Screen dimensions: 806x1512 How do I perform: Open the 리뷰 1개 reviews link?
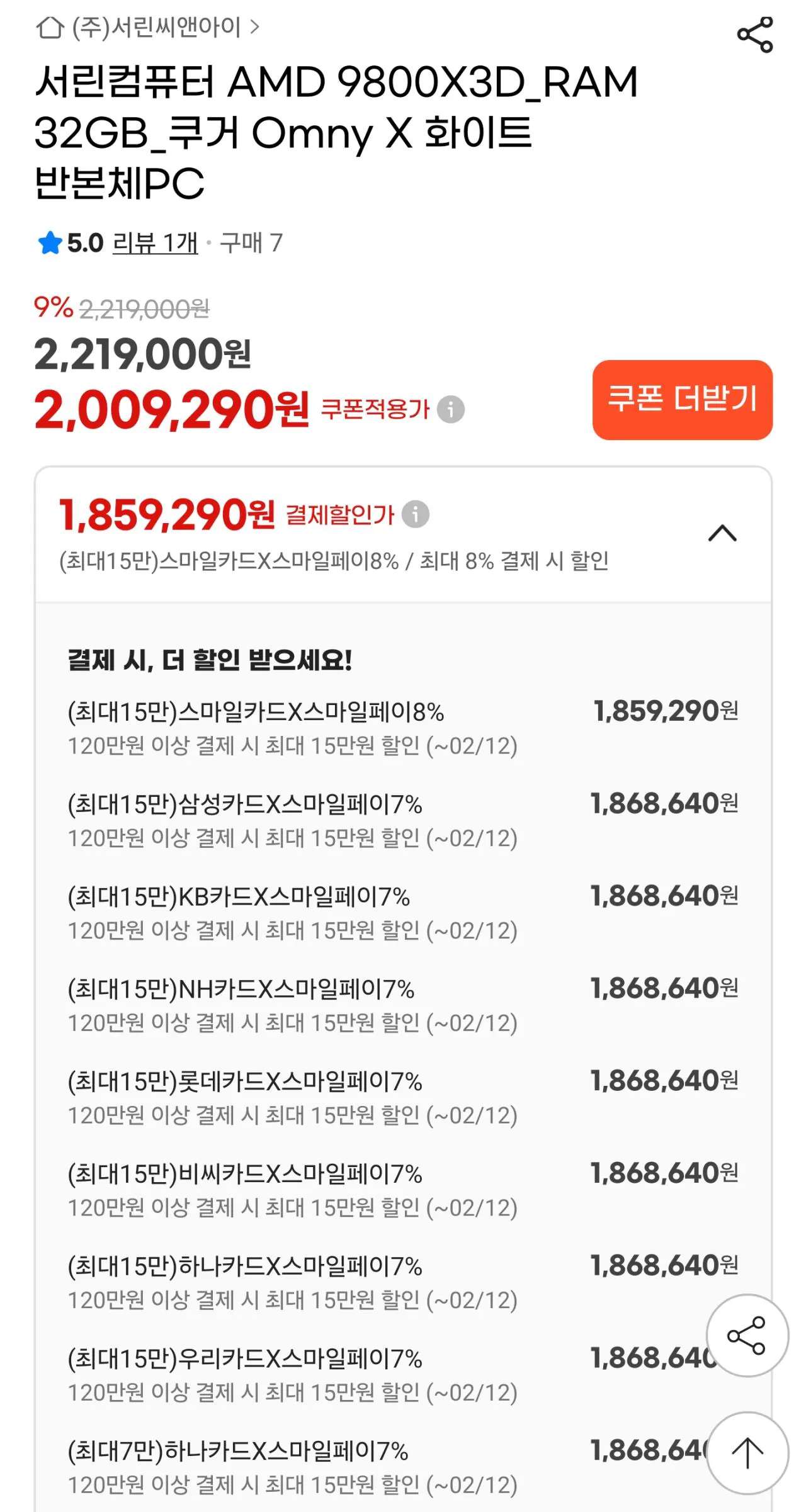155,243
